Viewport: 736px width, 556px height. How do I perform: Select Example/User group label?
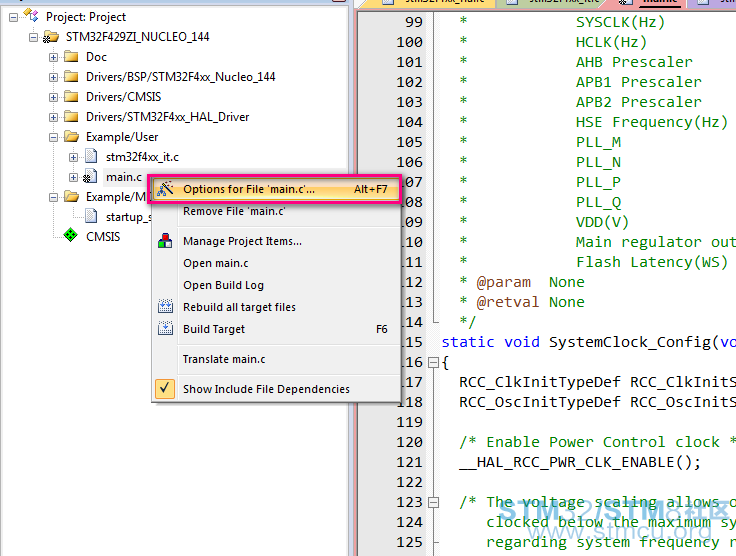(x=122, y=137)
